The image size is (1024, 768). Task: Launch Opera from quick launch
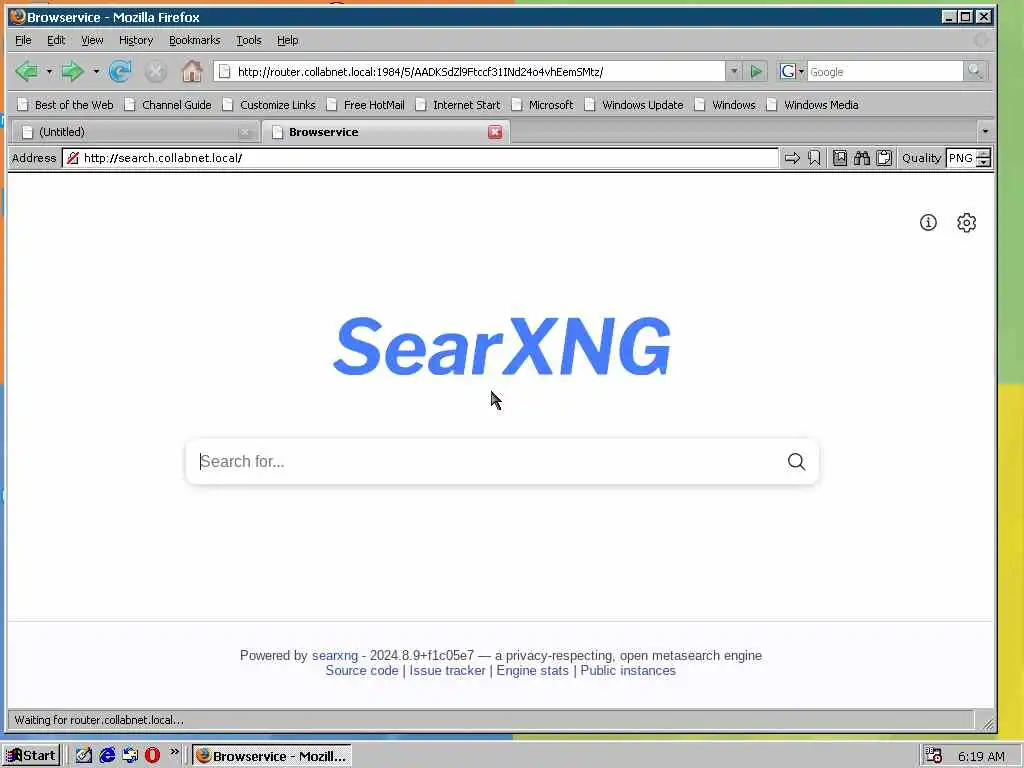(x=152, y=756)
